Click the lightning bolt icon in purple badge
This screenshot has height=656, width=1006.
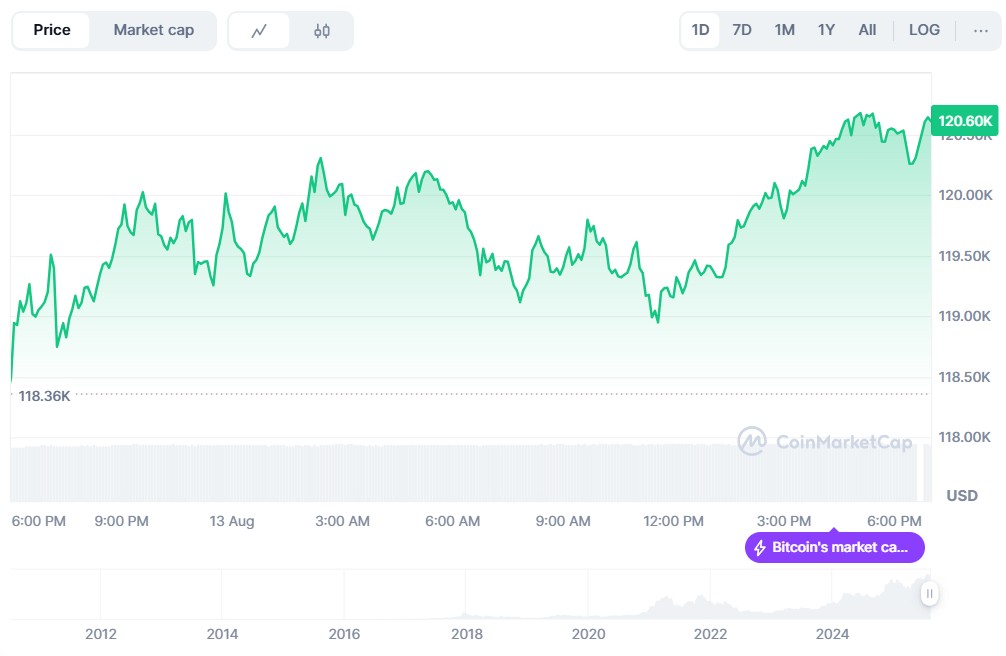[760, 548]
